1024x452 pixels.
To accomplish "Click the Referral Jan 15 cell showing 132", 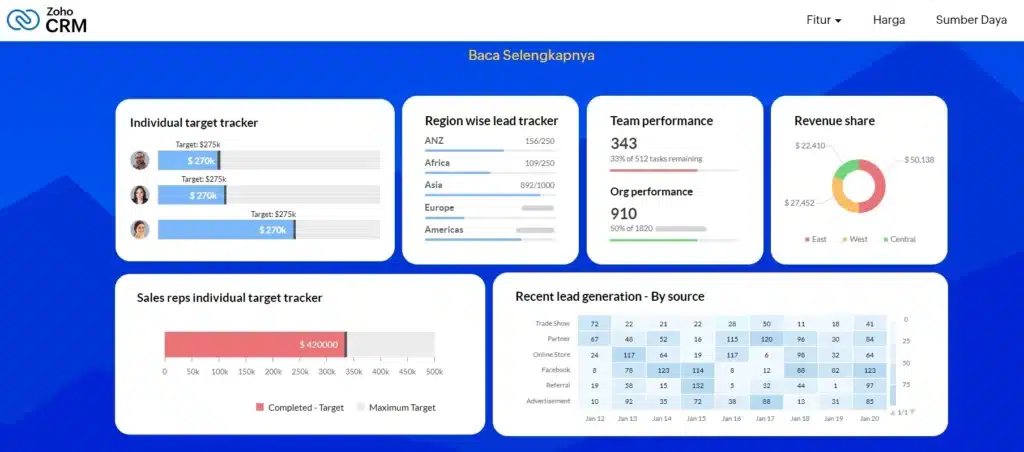I will click(697, 385).
